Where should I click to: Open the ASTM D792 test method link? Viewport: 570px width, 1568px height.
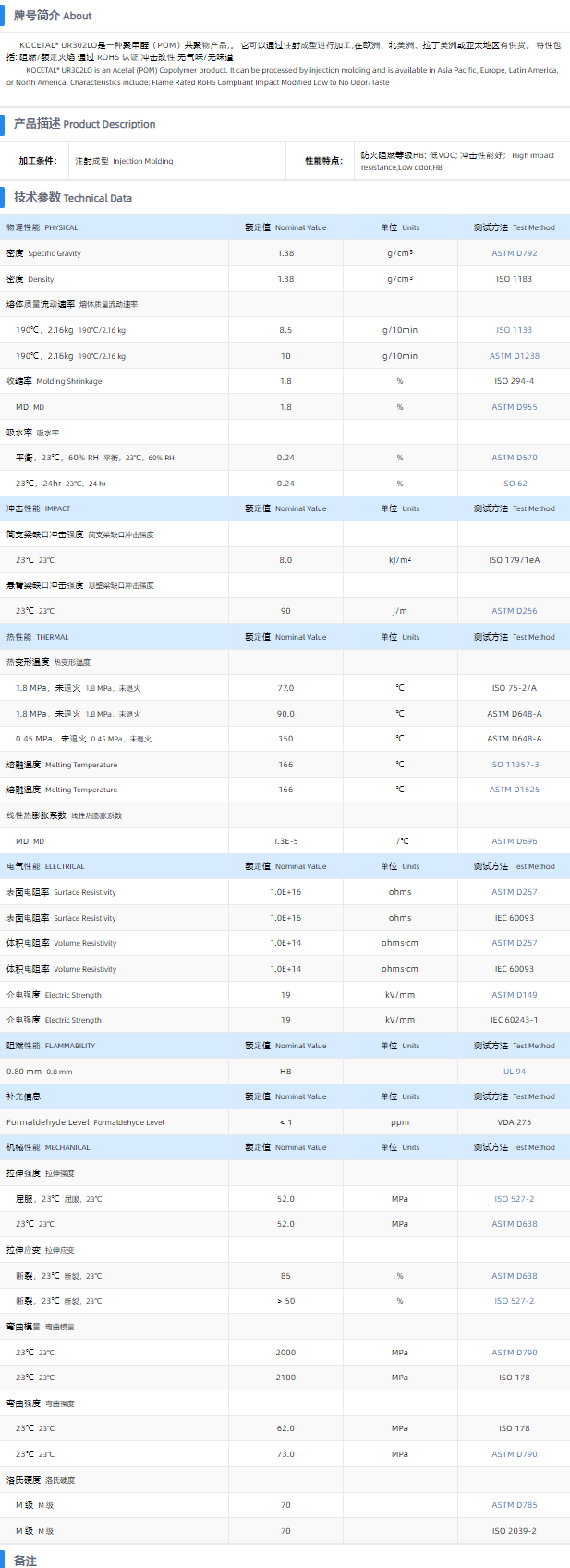click(x=514, y=253)
